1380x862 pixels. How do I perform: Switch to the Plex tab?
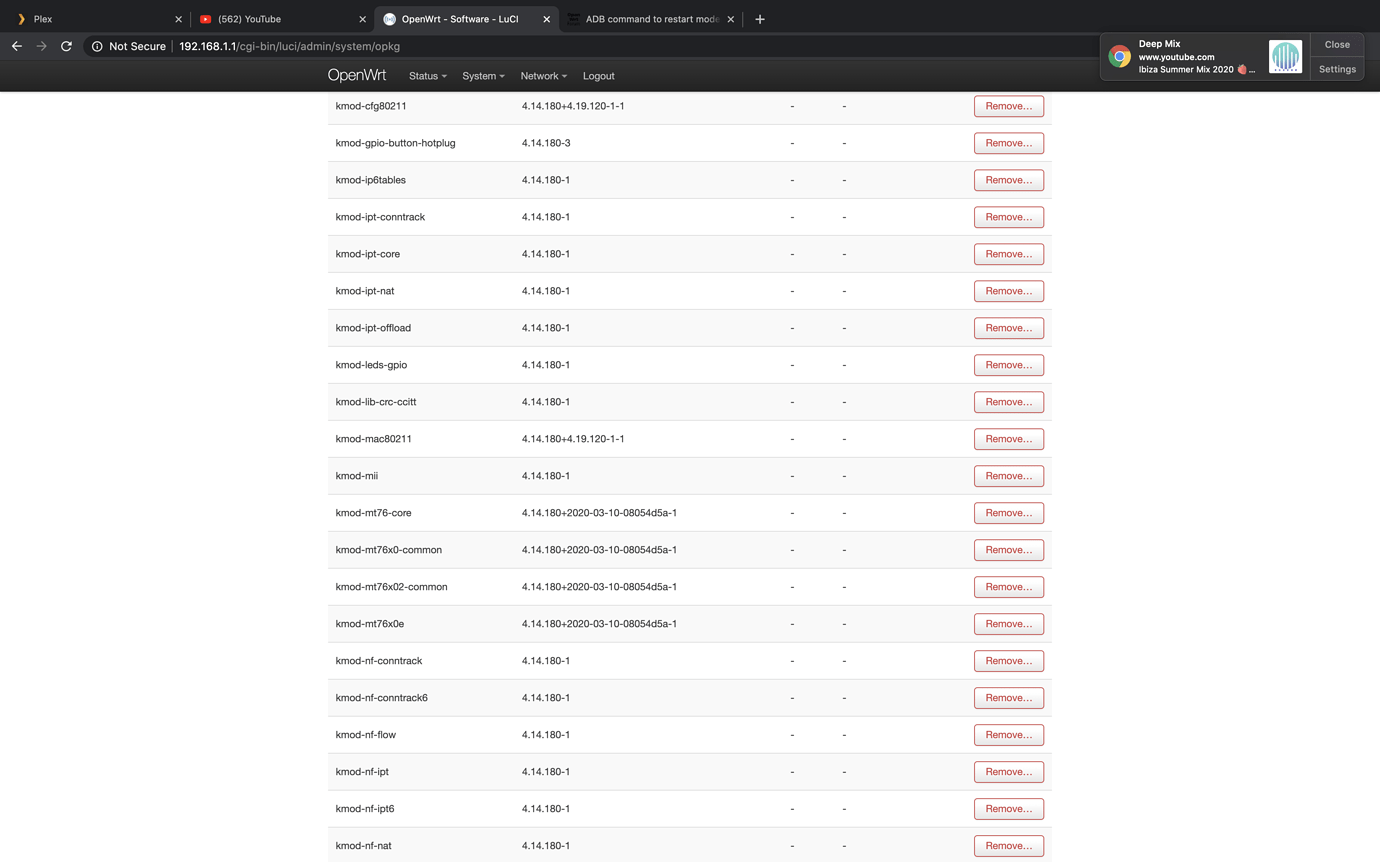pyautogui.click(x=90, y=18)
